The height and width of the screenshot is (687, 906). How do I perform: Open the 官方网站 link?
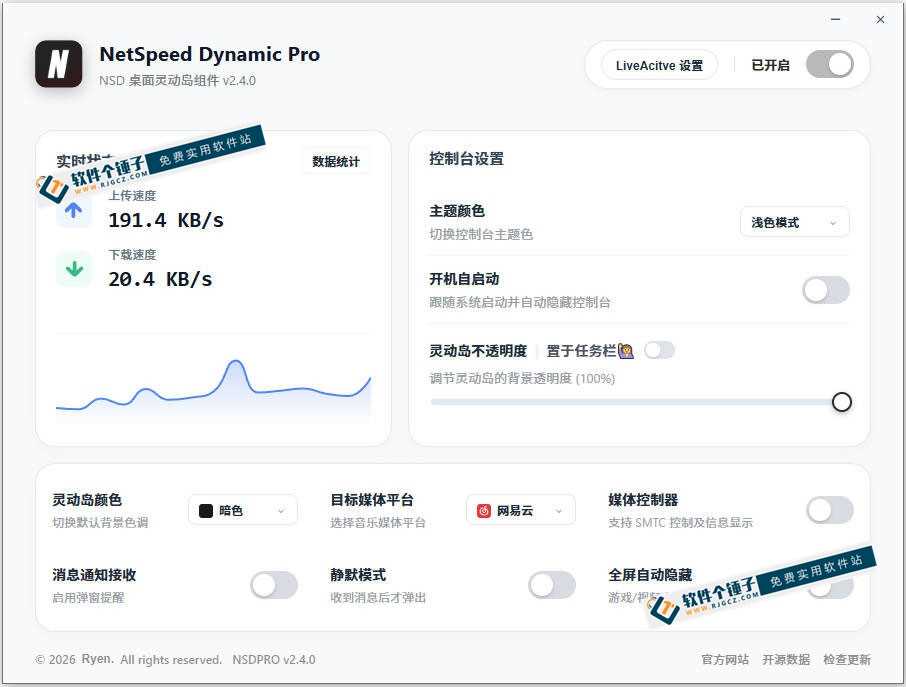tap(725, 659)
